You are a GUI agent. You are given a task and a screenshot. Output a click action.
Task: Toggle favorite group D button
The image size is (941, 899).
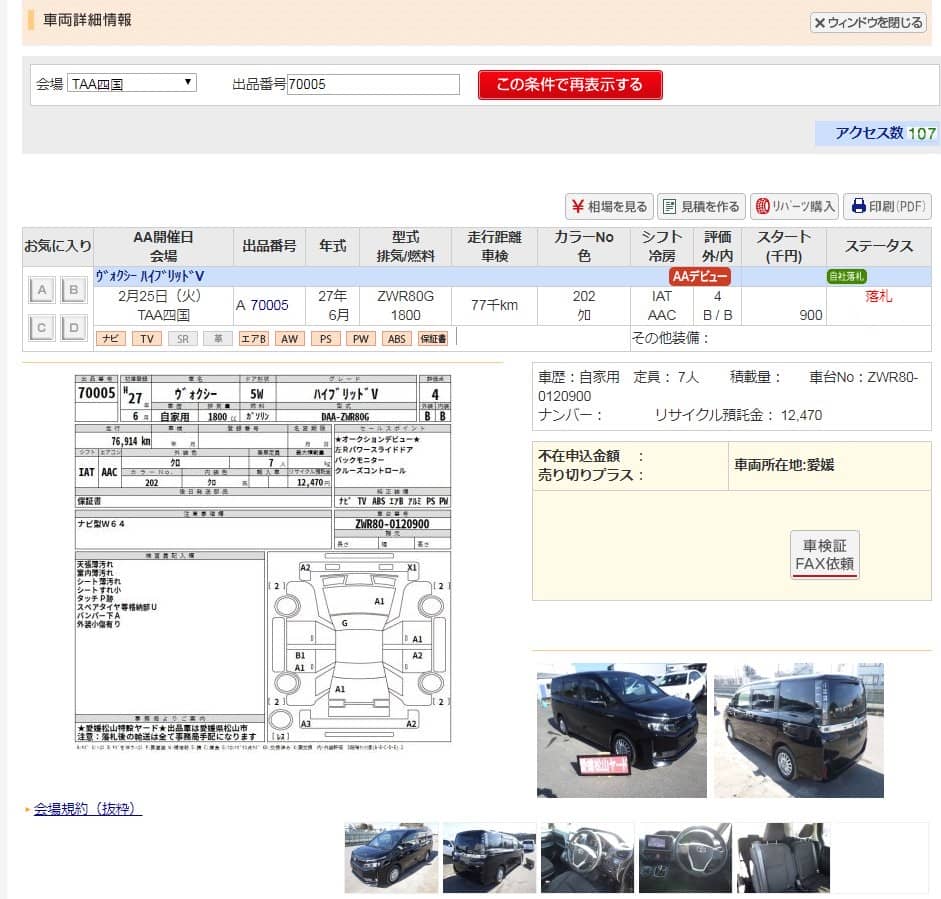coord(73,326)
